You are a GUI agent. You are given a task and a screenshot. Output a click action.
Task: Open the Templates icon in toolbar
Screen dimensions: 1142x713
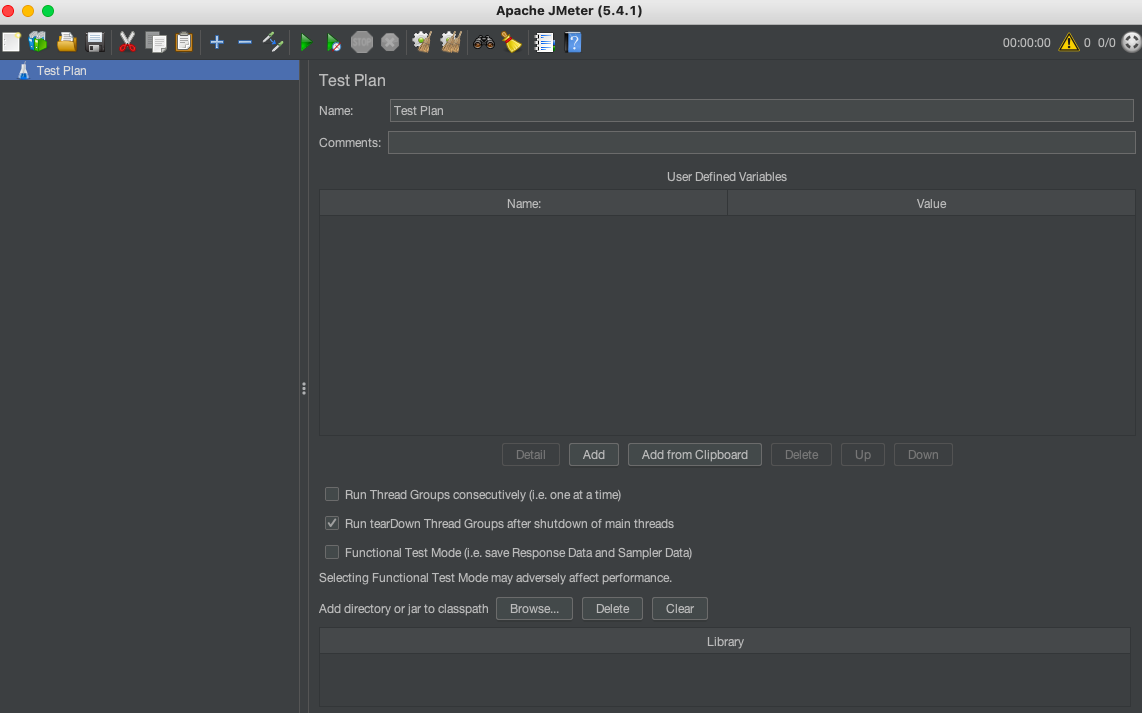(x=38, y=42)
